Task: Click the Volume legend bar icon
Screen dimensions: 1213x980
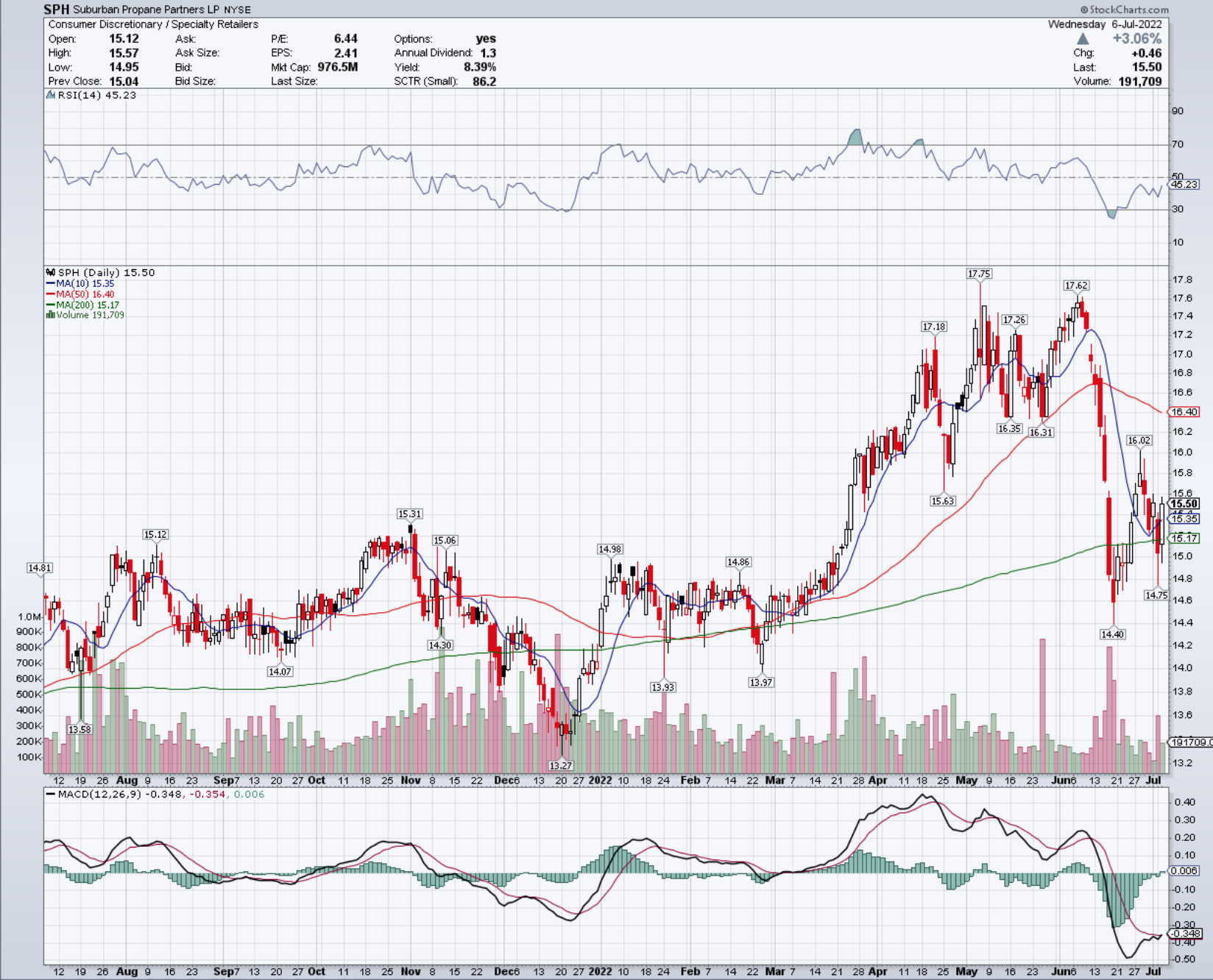Action: click(50, 315)
